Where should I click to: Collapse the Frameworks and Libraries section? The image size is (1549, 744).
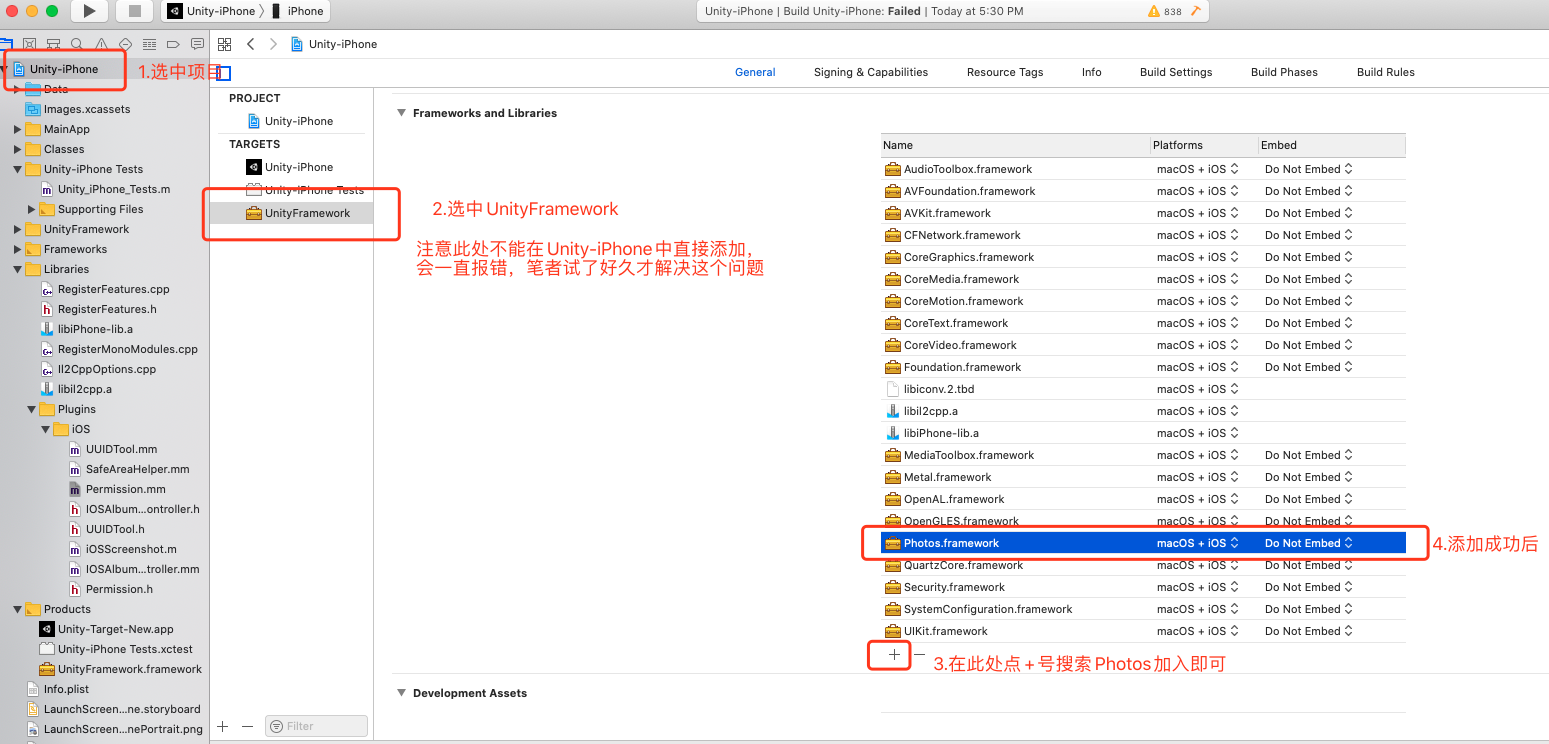pyautogui.click(x=402, y=113)
